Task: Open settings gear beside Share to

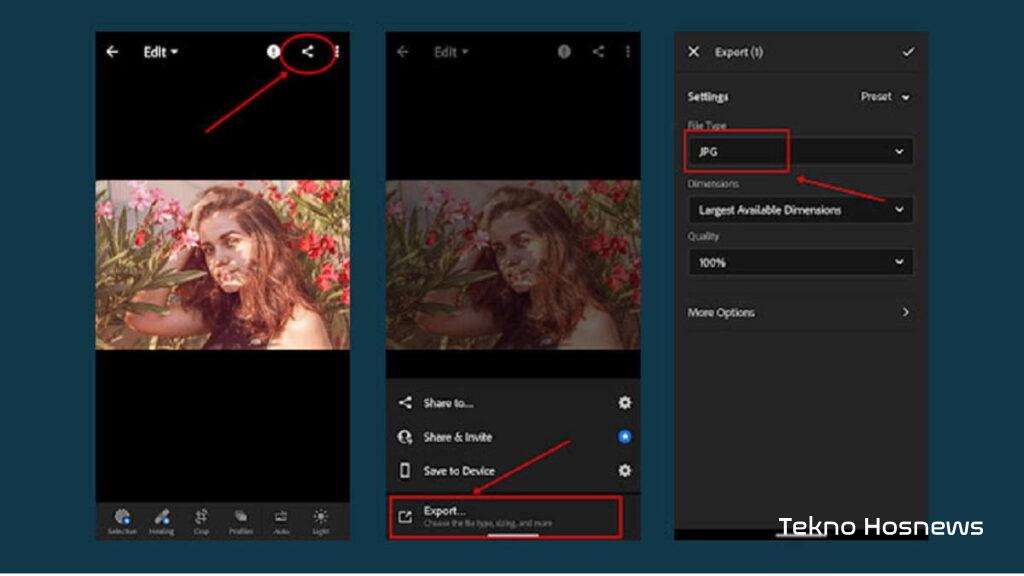Action: coord(625,403)
